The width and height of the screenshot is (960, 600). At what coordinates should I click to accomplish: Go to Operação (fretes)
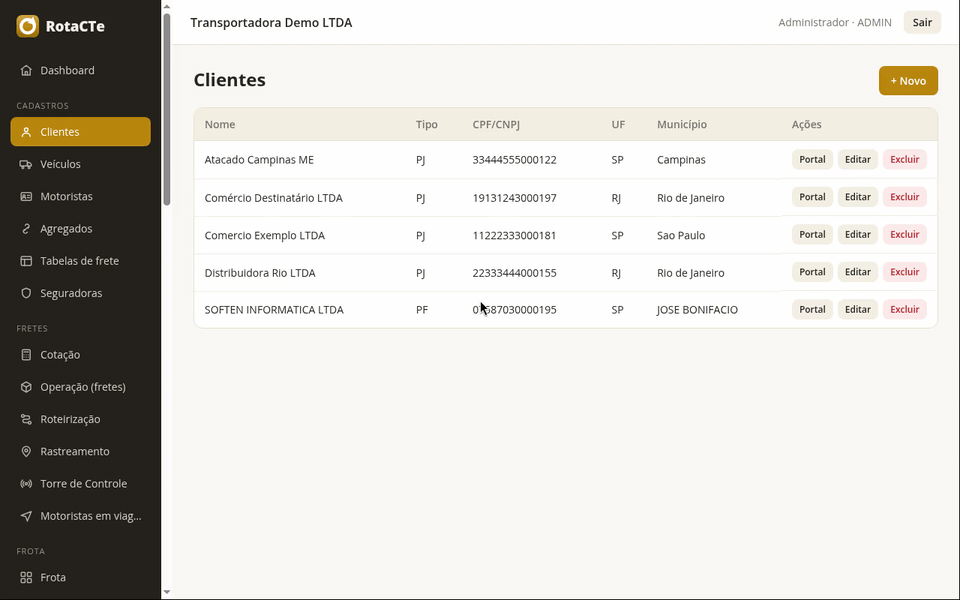click(80, 387)
